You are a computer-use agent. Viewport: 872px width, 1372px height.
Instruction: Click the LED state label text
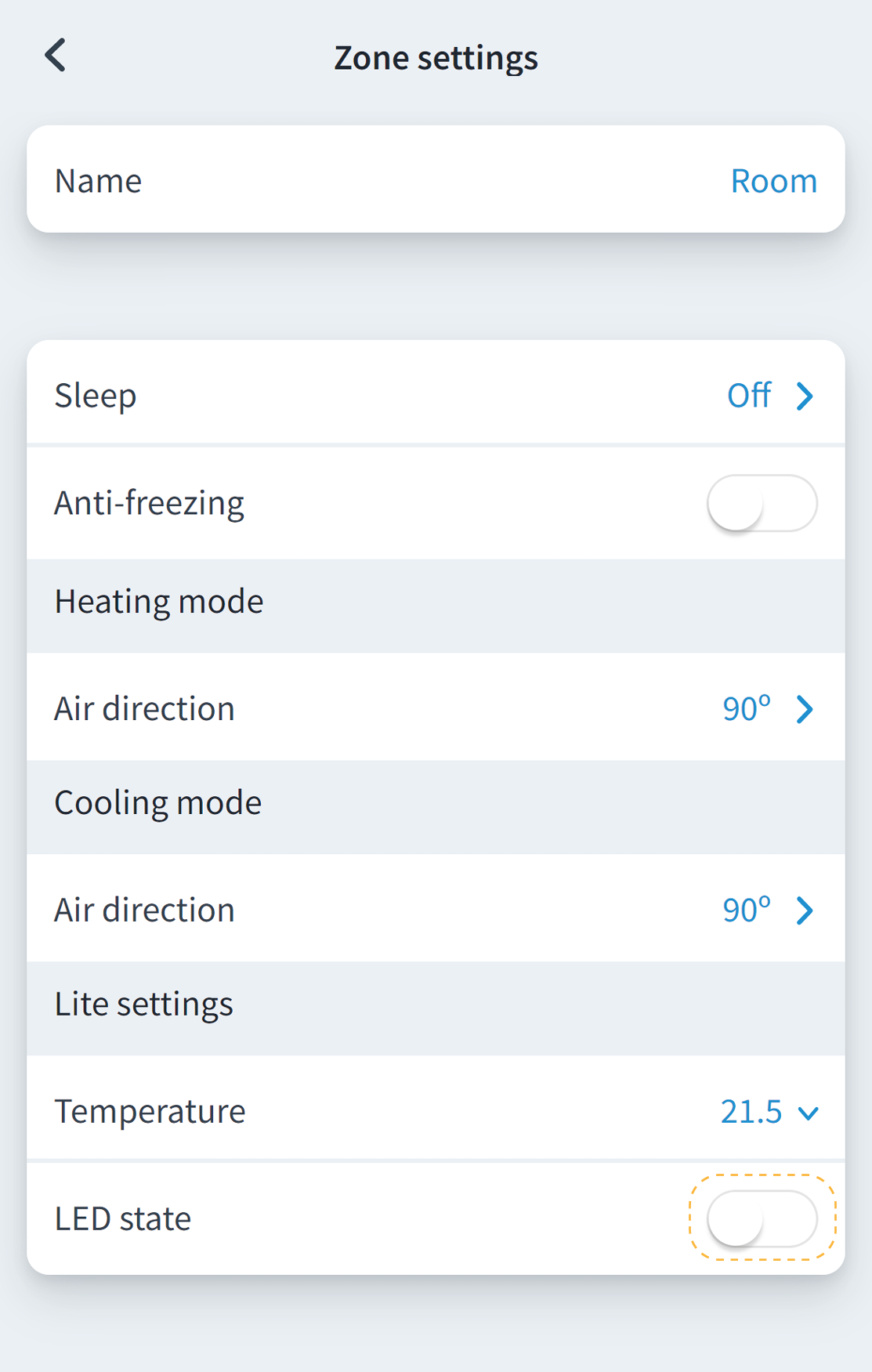[123, 1218]
